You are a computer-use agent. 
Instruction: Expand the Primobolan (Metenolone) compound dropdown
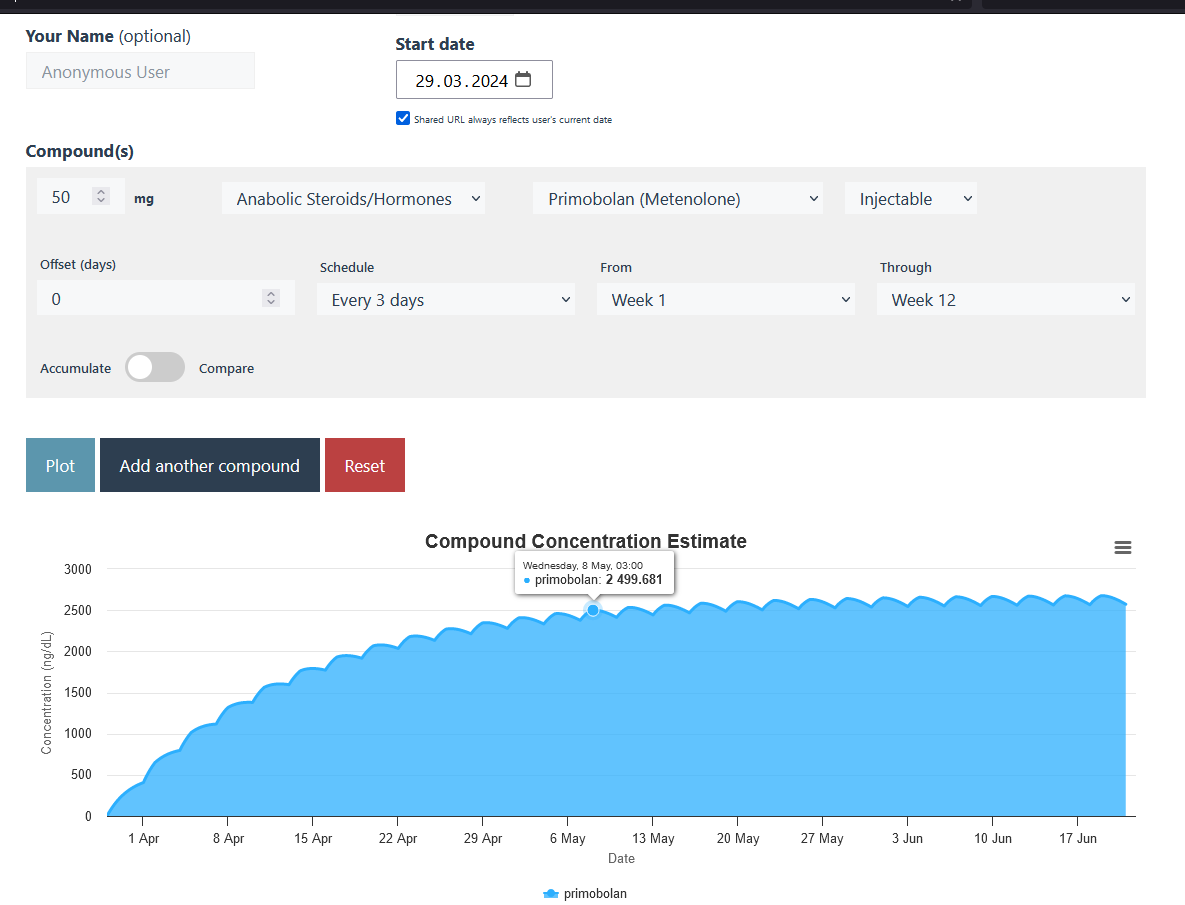(x=677, y=199)
